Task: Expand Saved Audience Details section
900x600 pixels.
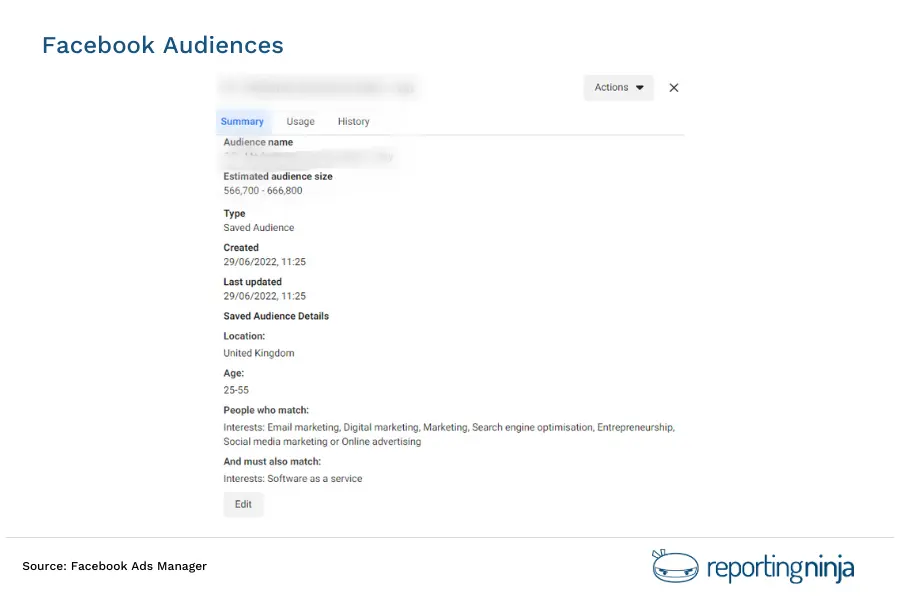Action: pos(277,315)
